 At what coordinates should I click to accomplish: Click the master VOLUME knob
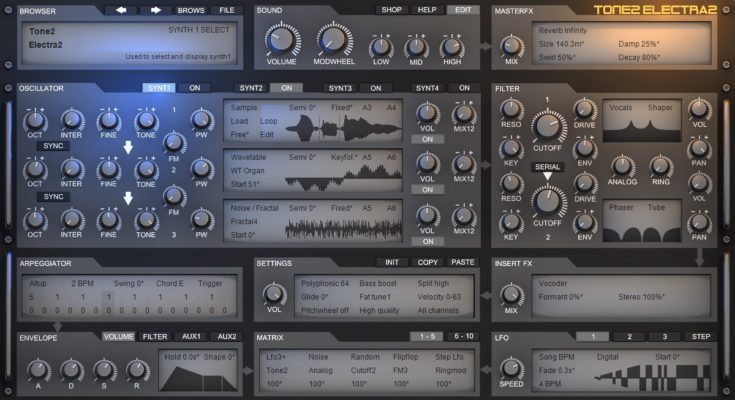(282, 42)
